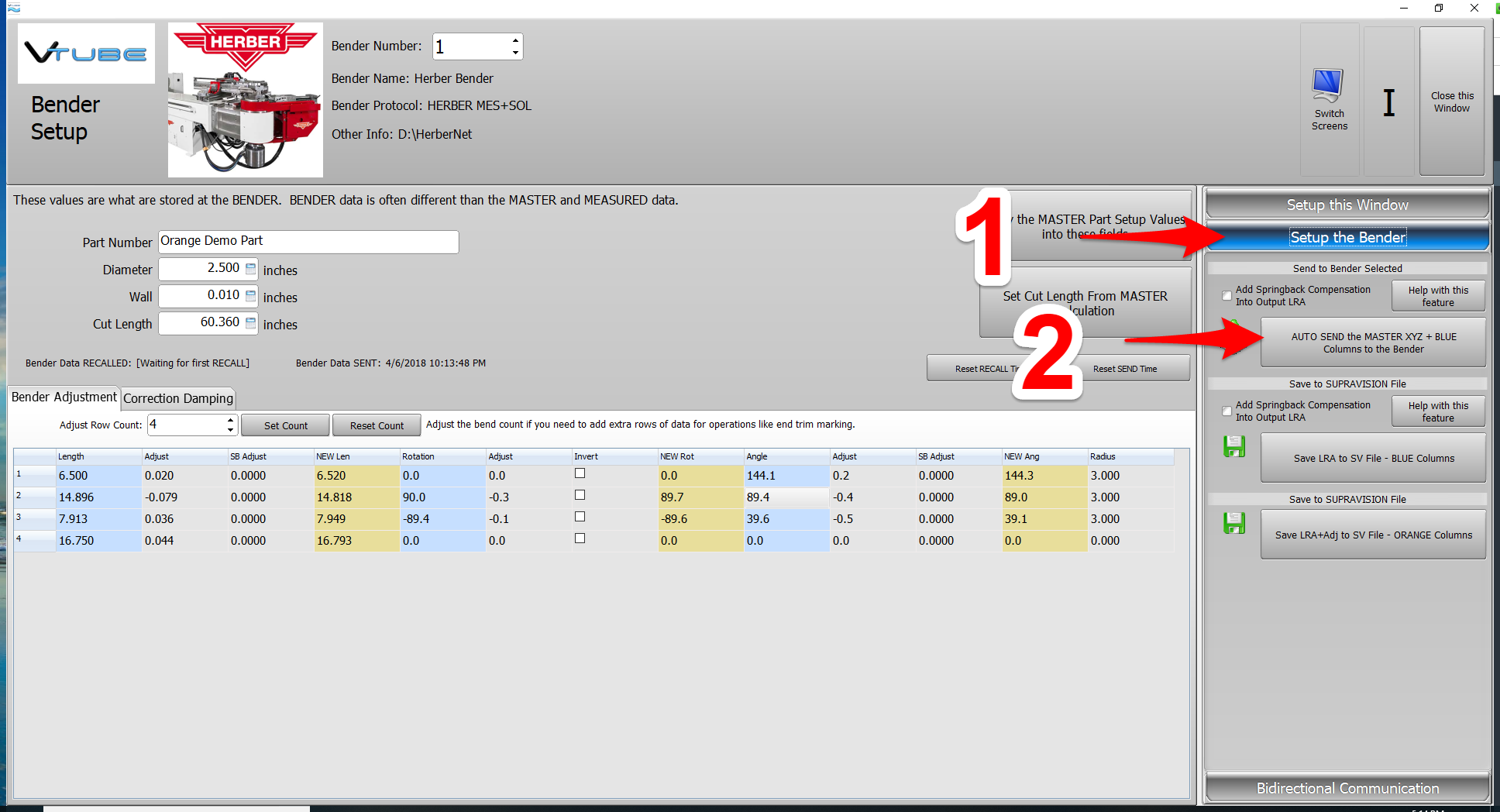Expand the Setup this Window section

1347,205
